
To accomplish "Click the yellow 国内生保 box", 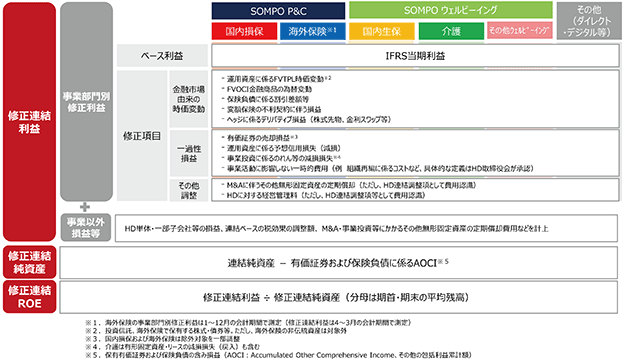I will tap(381, 31).
